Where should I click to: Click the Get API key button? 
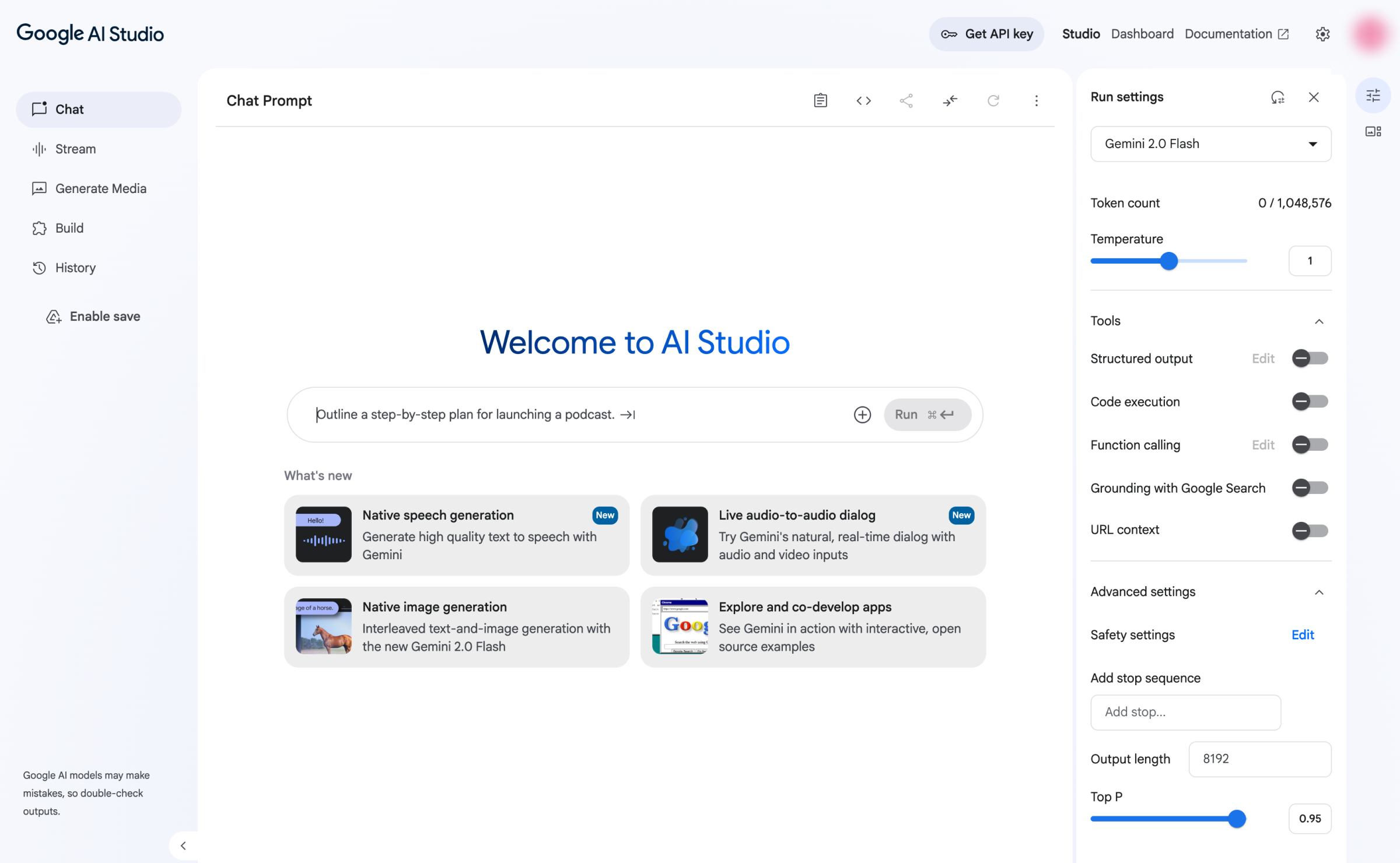(x=986, y=34)
